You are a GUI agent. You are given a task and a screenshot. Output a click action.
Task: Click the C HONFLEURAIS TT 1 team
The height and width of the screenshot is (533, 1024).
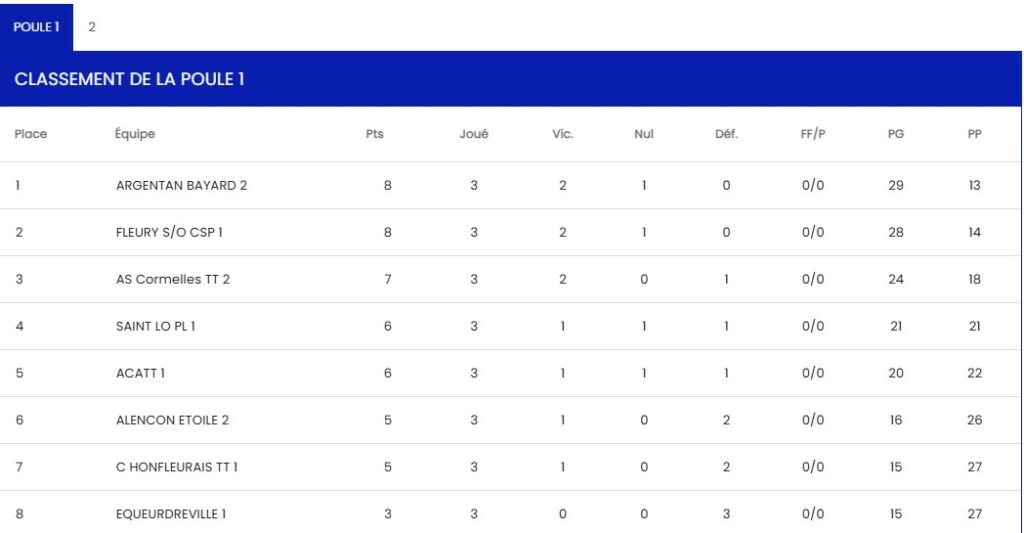coord(177,467)
